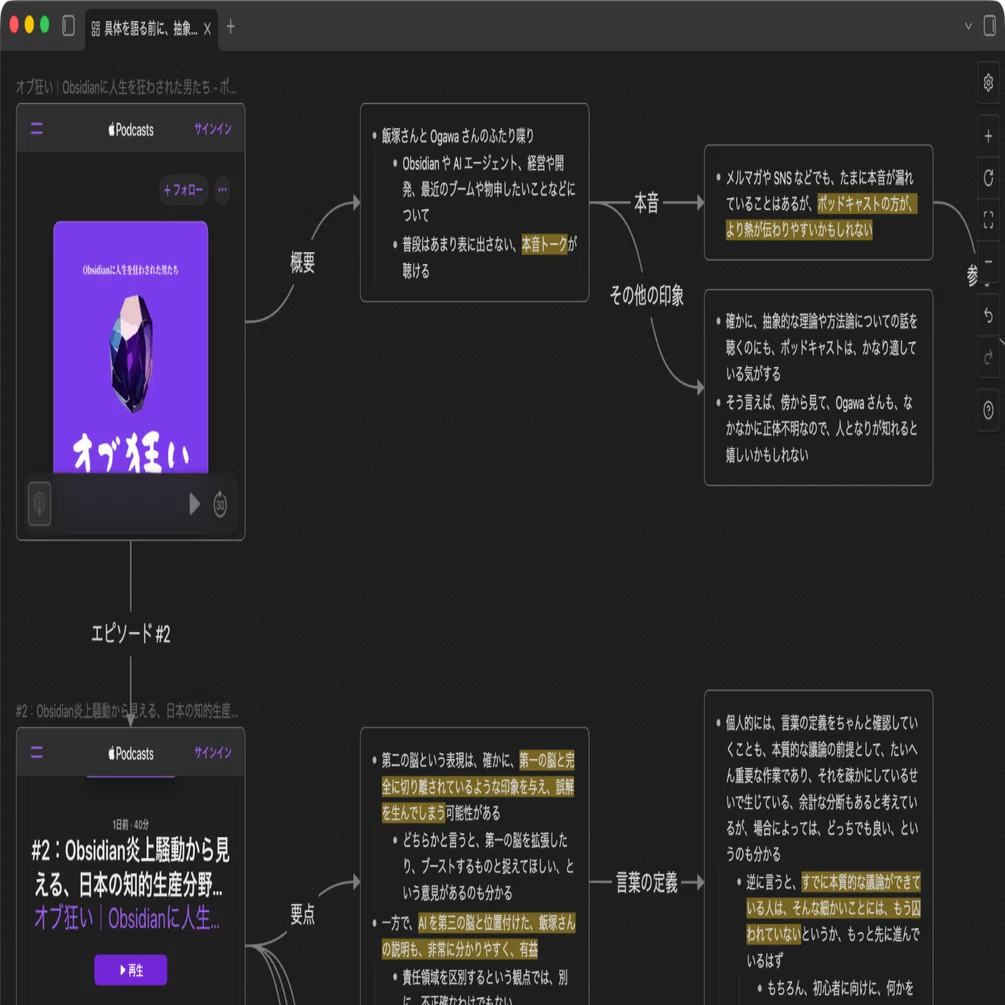Select the エピソード #2 edge label
The width and height of the screenshot is (1005, 1005).
click(131, 634)
